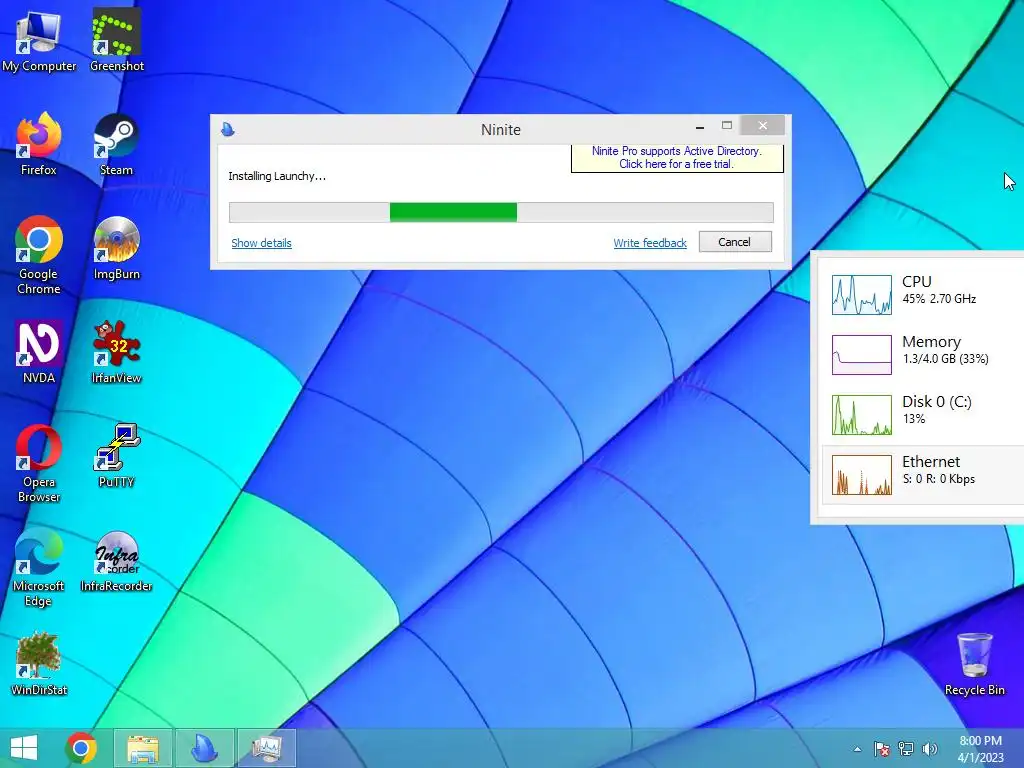Maximize the Ninite window
Image resolution: width=1024 pixels, height=768 pixels.
(x=726, y=126)
